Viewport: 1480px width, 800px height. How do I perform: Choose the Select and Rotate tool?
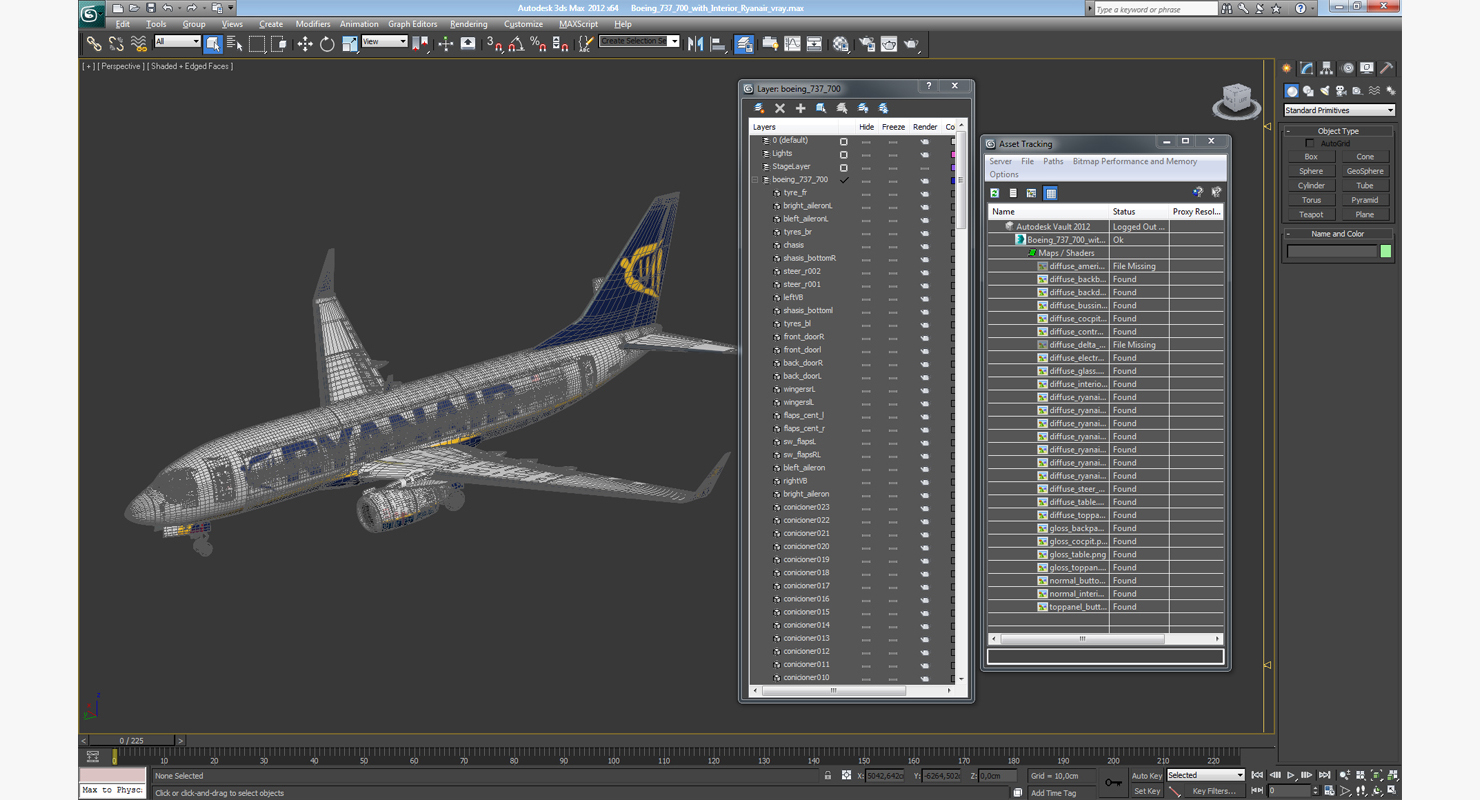327,44
